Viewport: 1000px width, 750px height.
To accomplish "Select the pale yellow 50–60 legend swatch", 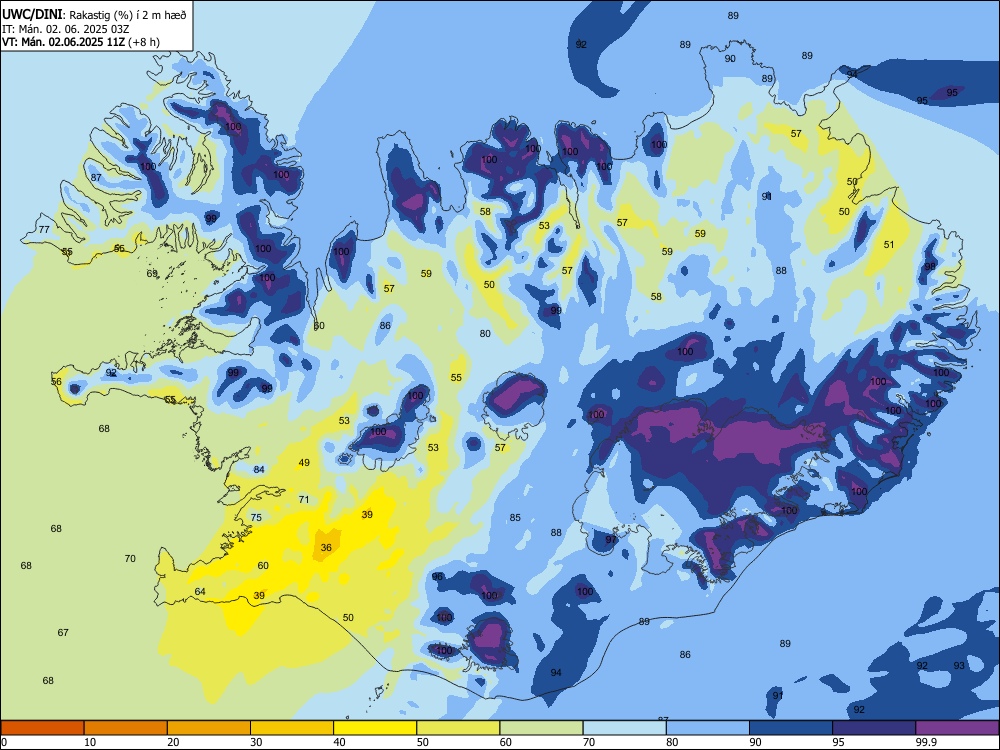I will 458,728.
